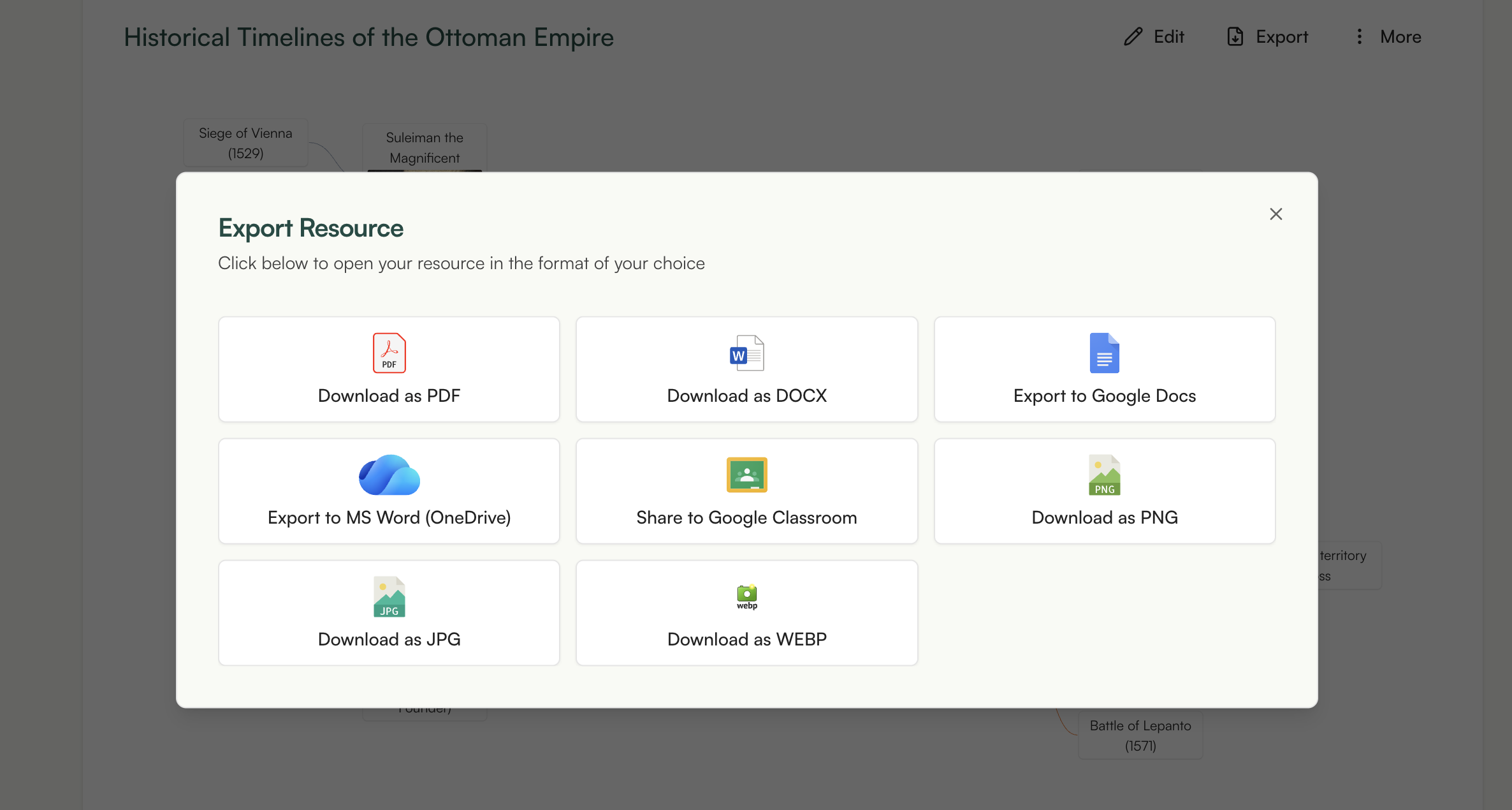
Task: Open the Export menu label in header
Action: (1282, 36)
